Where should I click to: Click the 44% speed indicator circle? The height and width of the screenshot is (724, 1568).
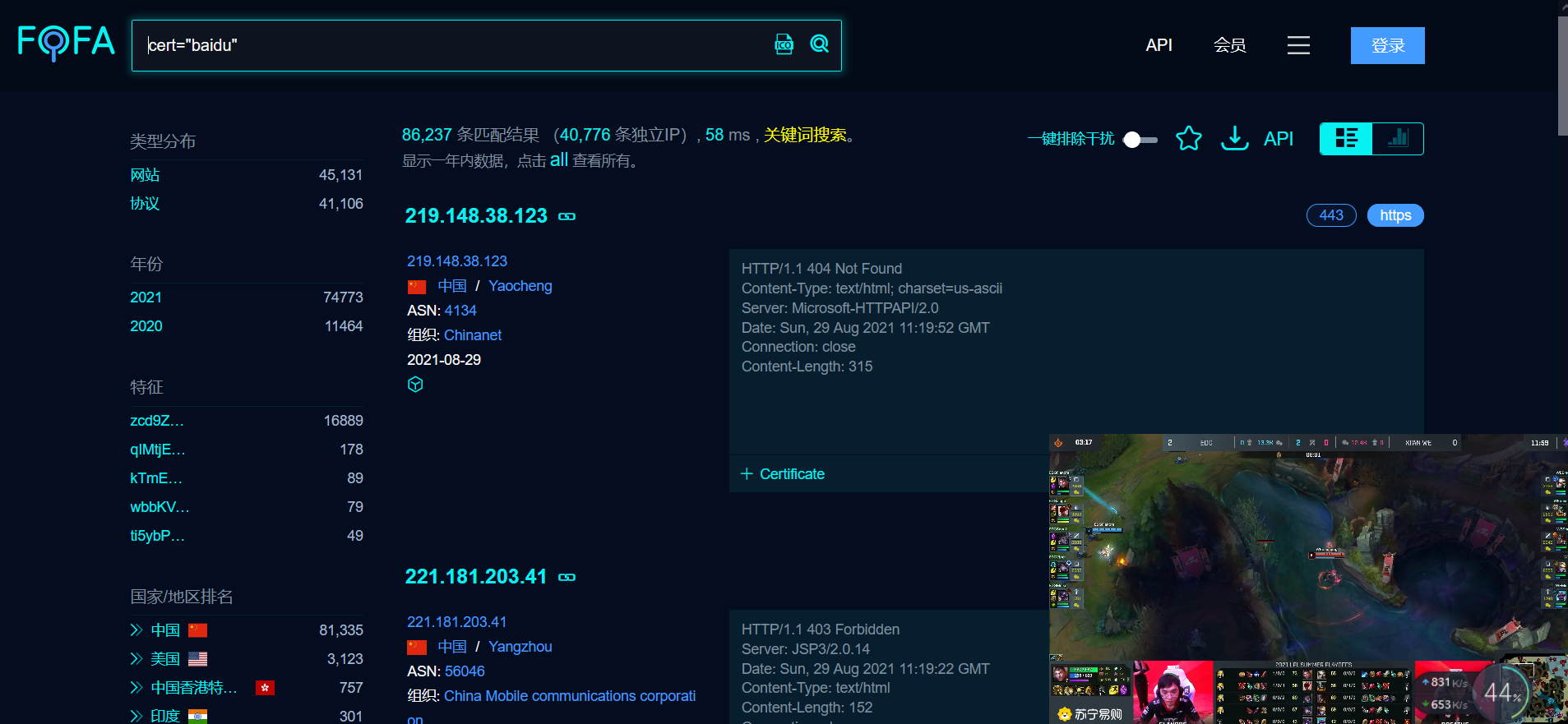pyautogui.click(x=1502, y=693)
